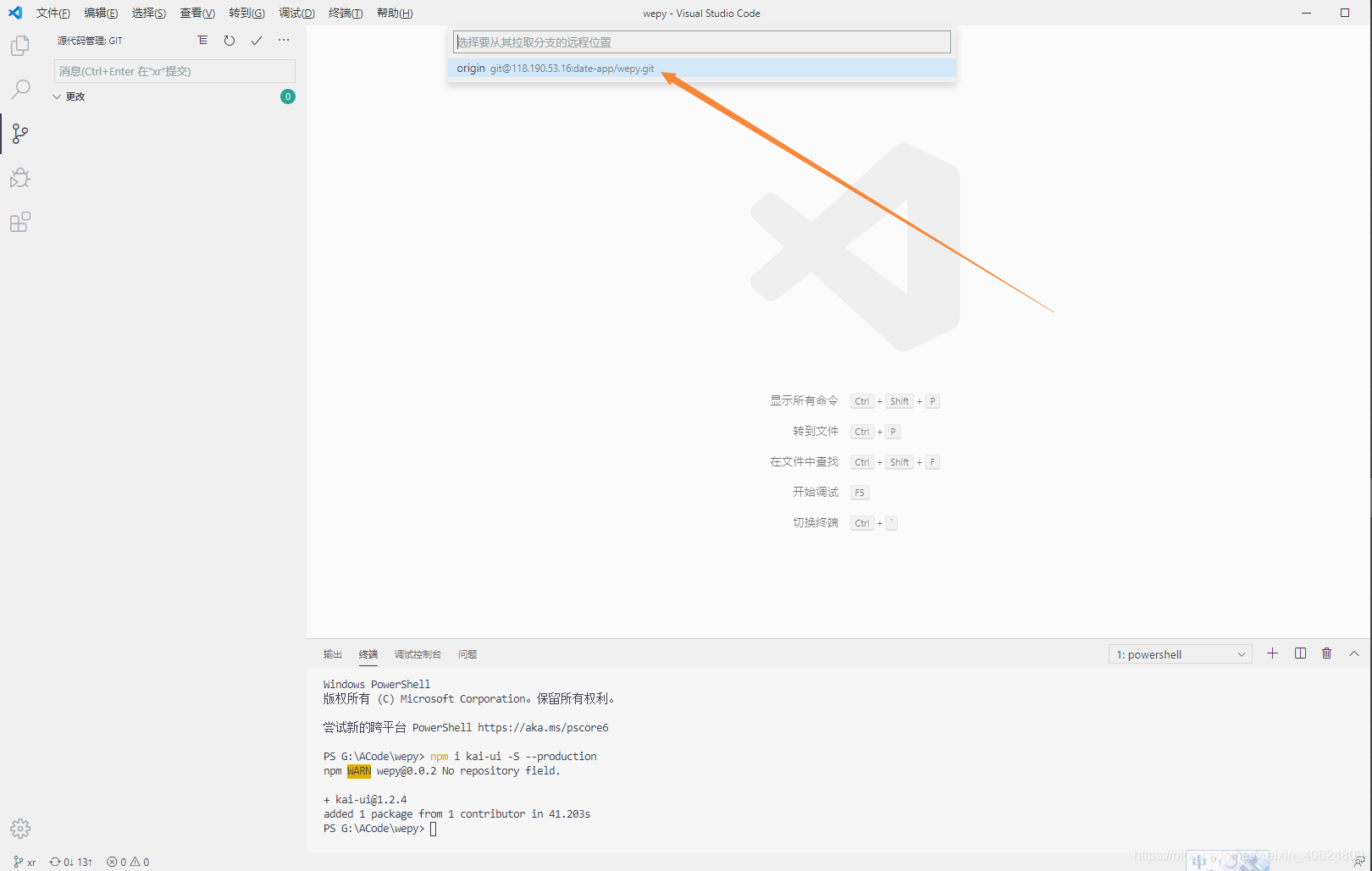Focus the commit message input field
The height and width of the screenshot is (871, 1372).
coord(174,71)
